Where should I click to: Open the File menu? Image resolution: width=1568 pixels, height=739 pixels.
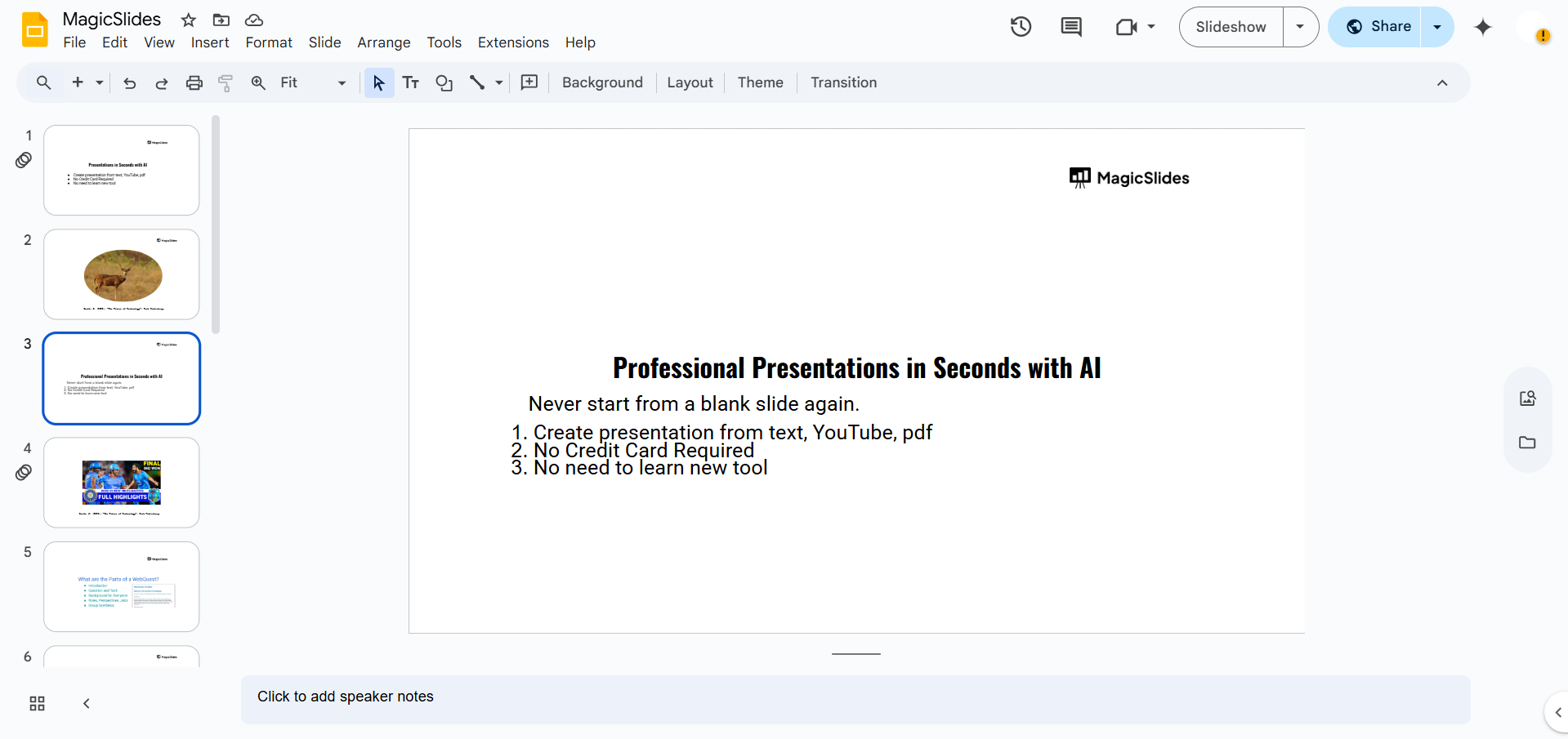tap(74, 42)
